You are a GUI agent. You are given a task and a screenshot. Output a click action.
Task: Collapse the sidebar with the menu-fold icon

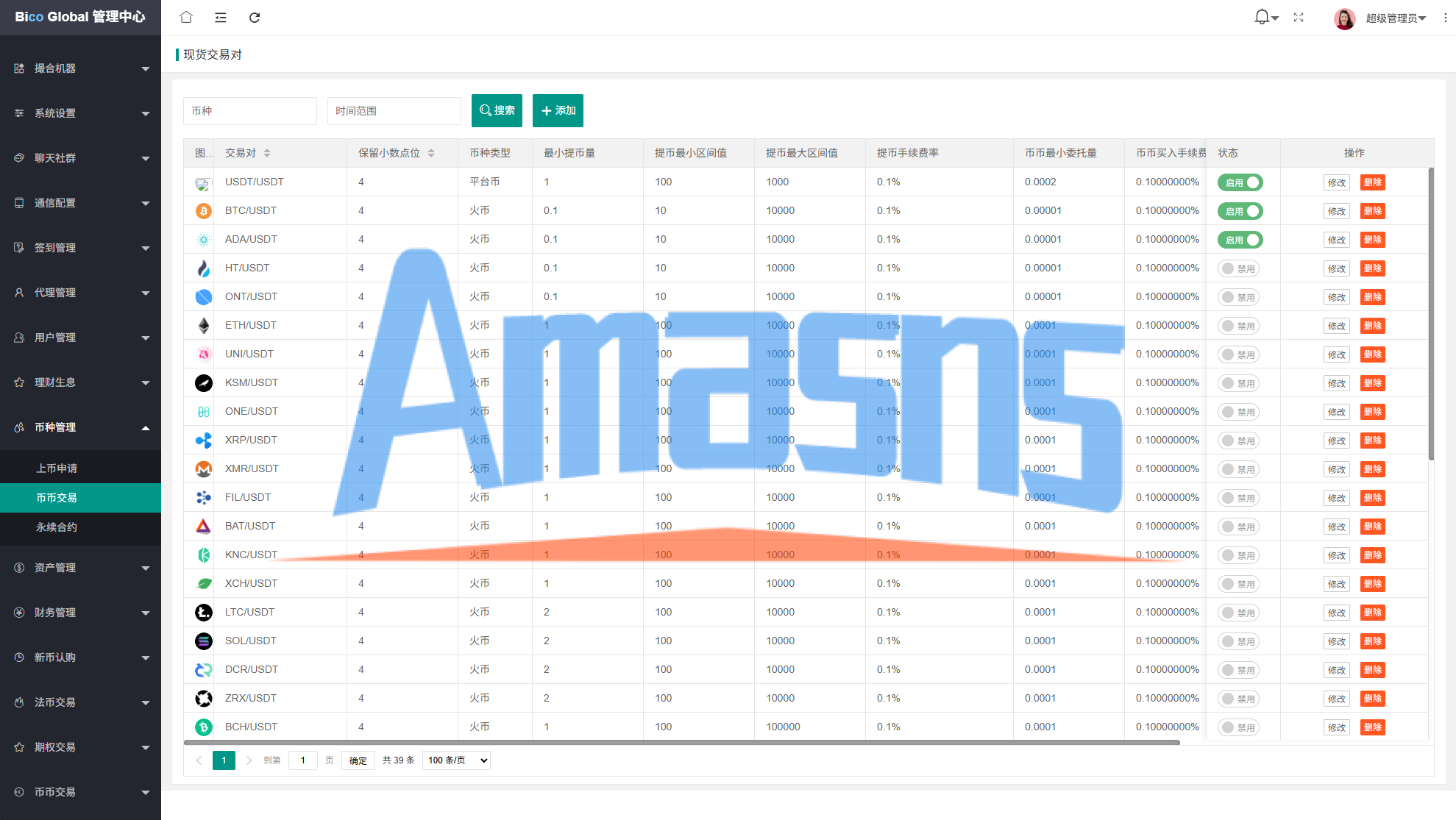click(220, 18)
